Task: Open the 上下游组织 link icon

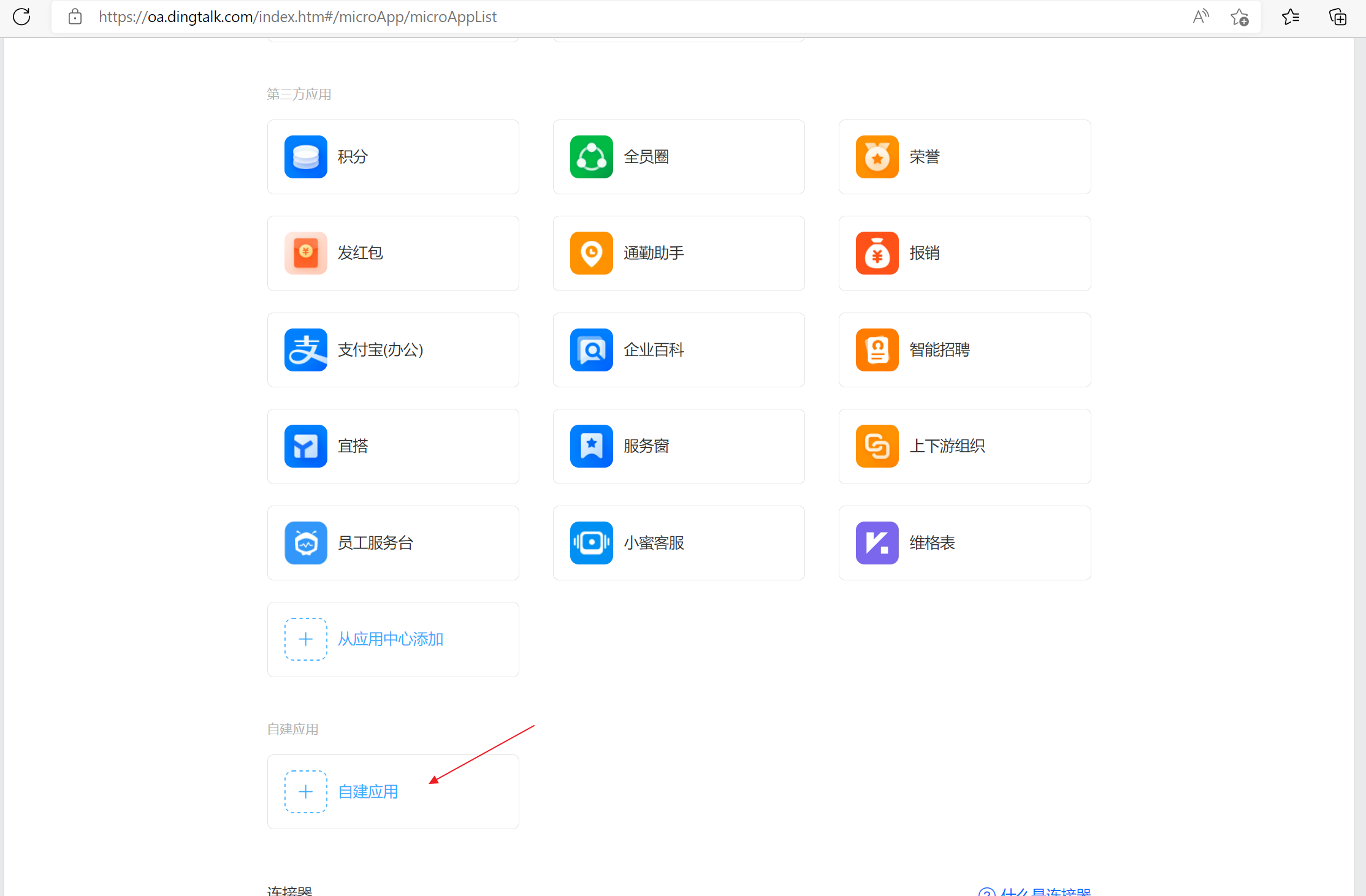Action: [x=877, y=446]
